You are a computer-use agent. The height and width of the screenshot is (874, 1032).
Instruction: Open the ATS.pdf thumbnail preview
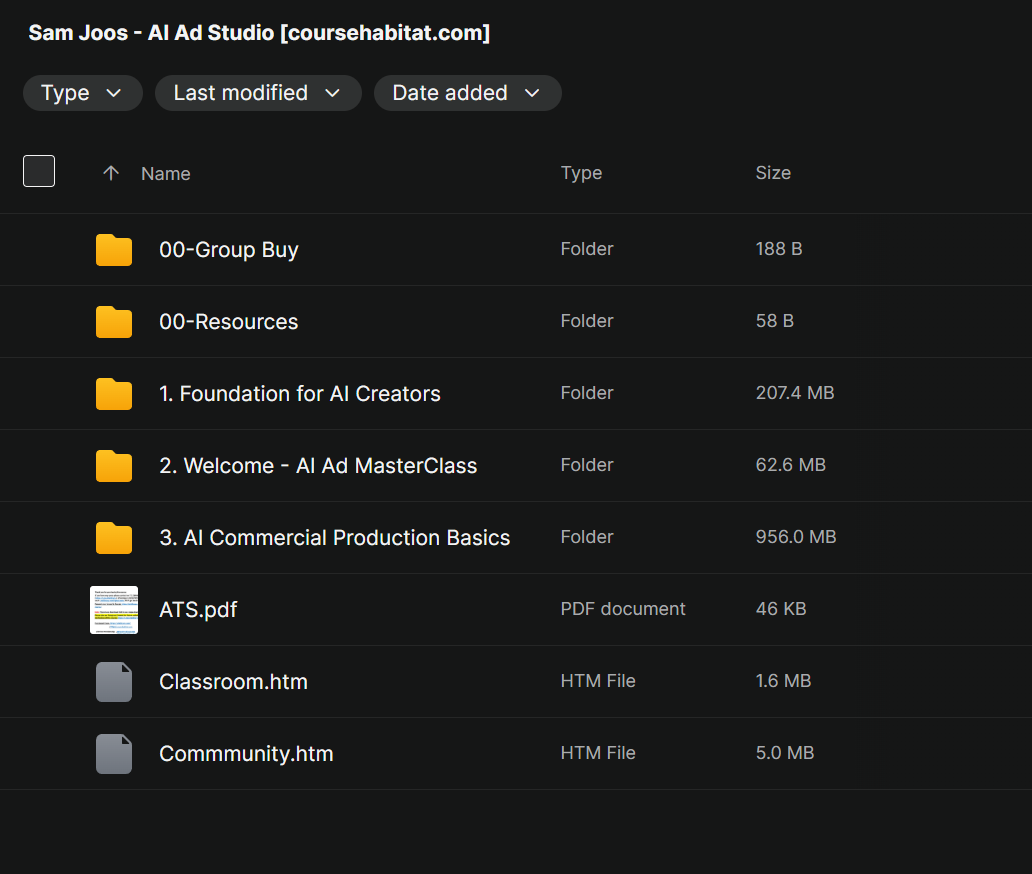pos(114,610)
